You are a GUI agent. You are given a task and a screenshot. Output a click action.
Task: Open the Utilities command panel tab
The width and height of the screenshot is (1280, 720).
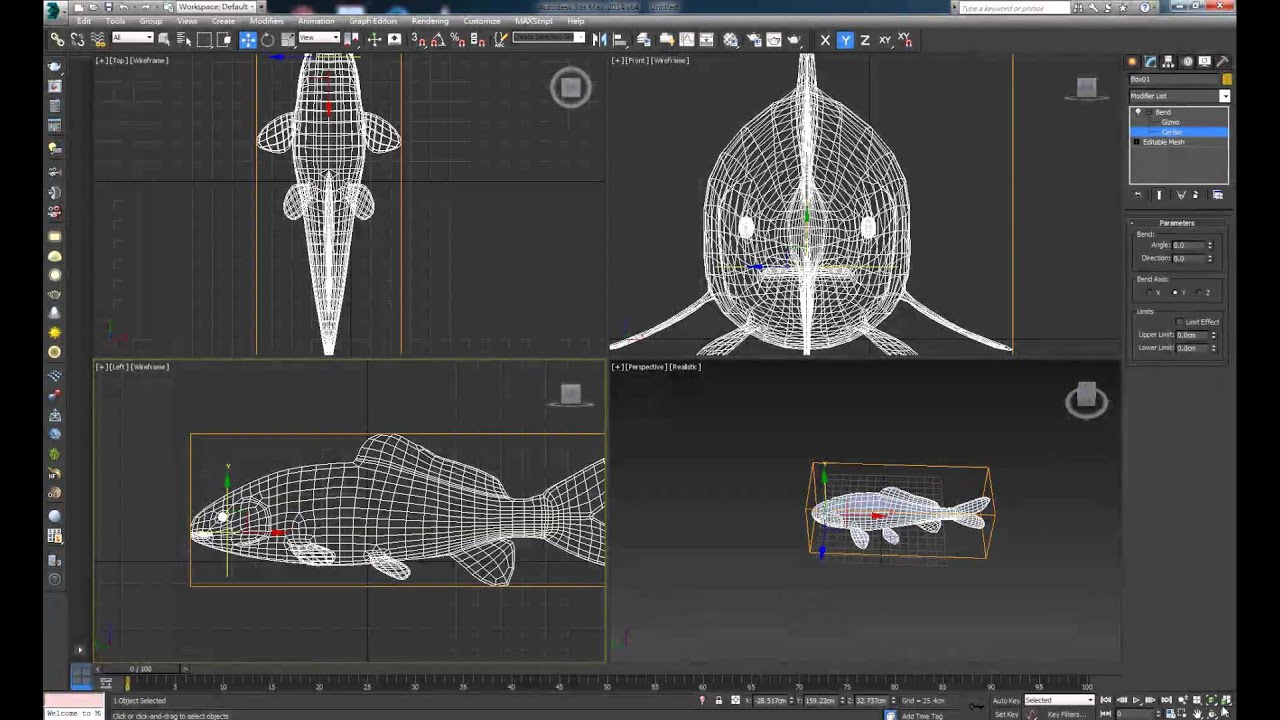click(x=1222, y=62)
